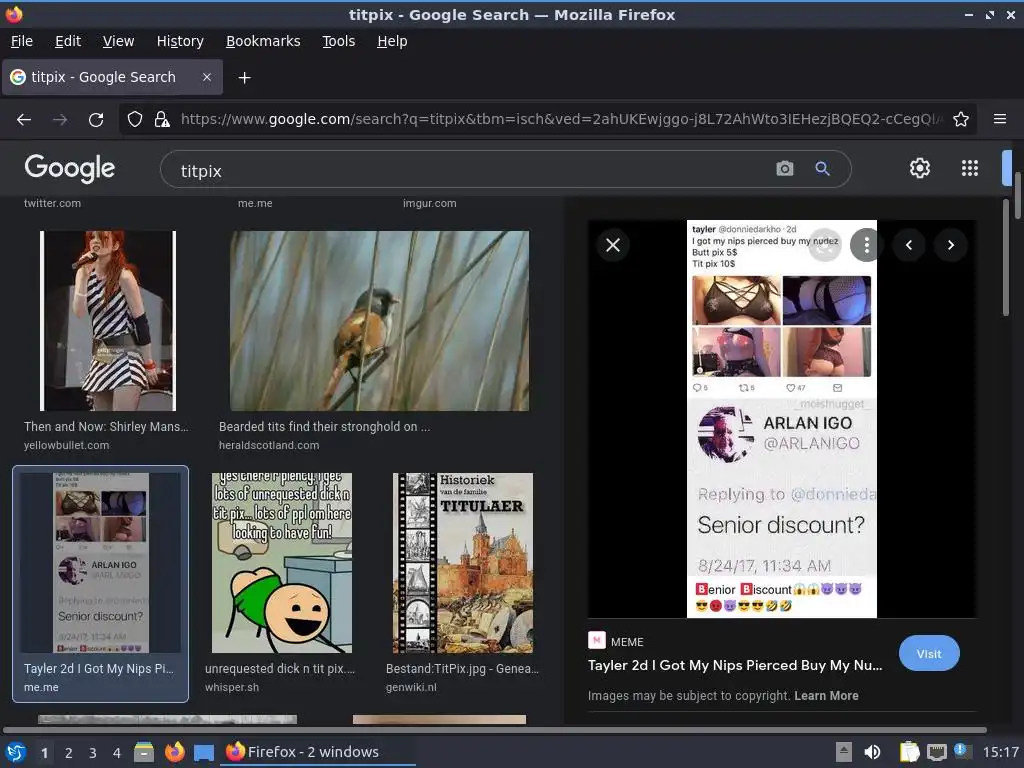Select the 'titpix - Google Search' tab

pyautogui.click(x=112, y=77)
